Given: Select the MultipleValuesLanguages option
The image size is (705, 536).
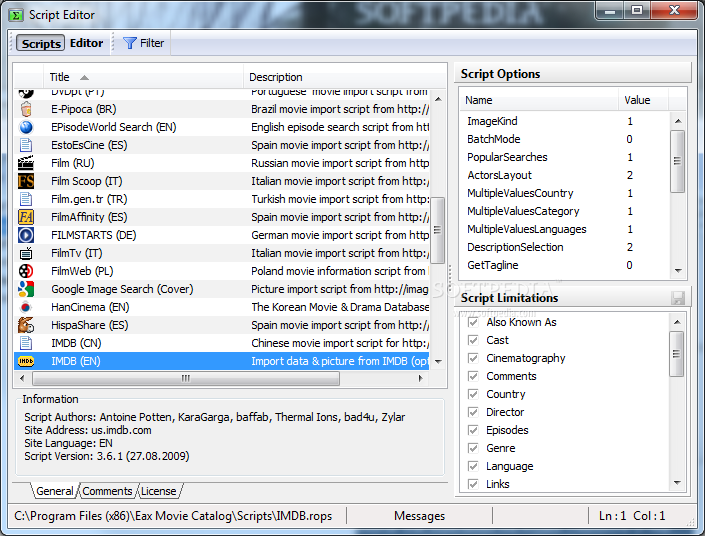Looking at the screenshot, I should click(566, 229).
